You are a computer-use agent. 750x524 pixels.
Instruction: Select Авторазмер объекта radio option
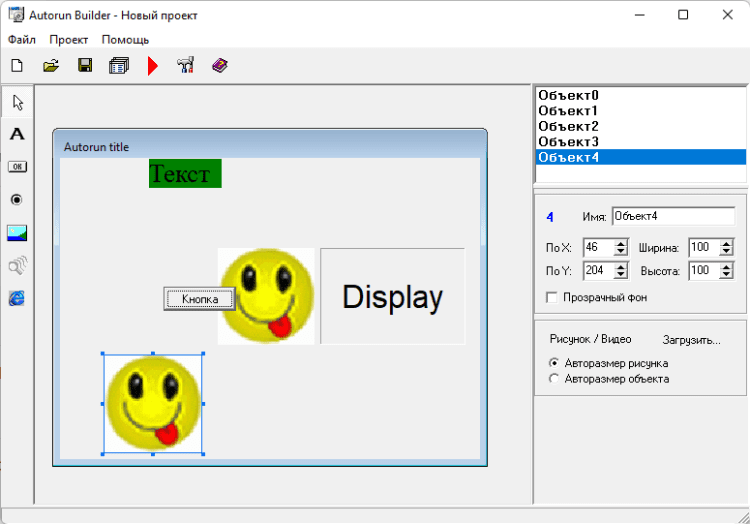click(555, 379)
